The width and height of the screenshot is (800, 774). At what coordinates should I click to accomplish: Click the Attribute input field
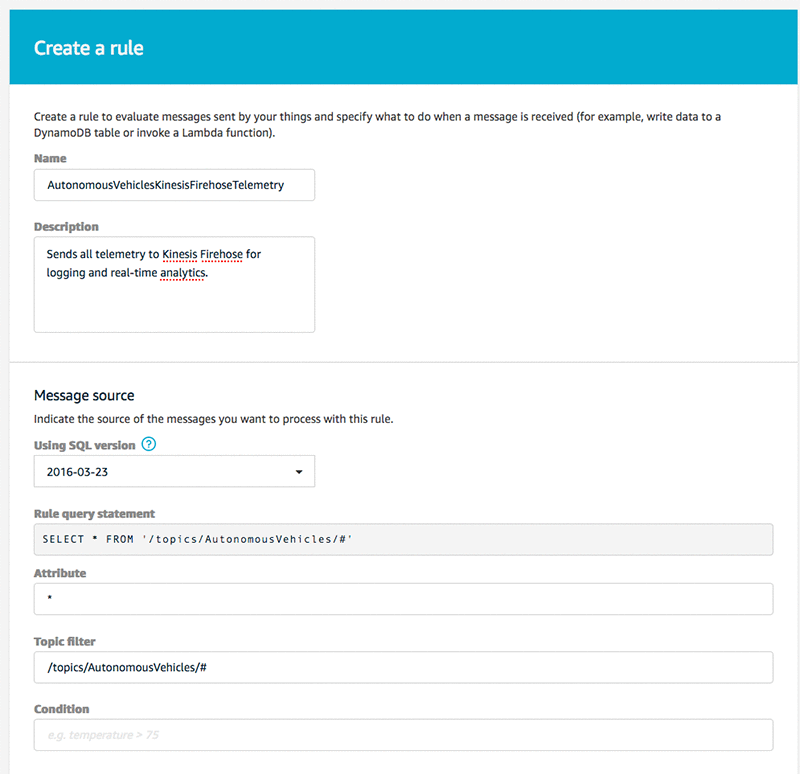pyautogui.click(x=403, y=599)
